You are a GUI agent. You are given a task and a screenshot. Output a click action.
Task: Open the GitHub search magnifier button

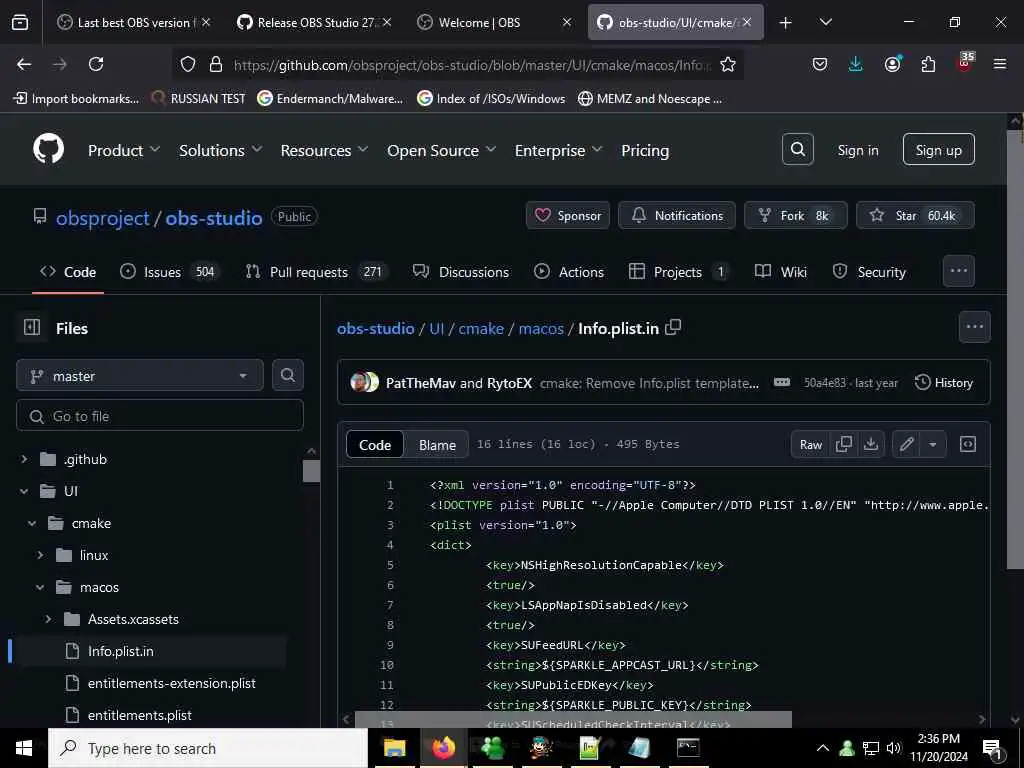(x=797, y=150)
